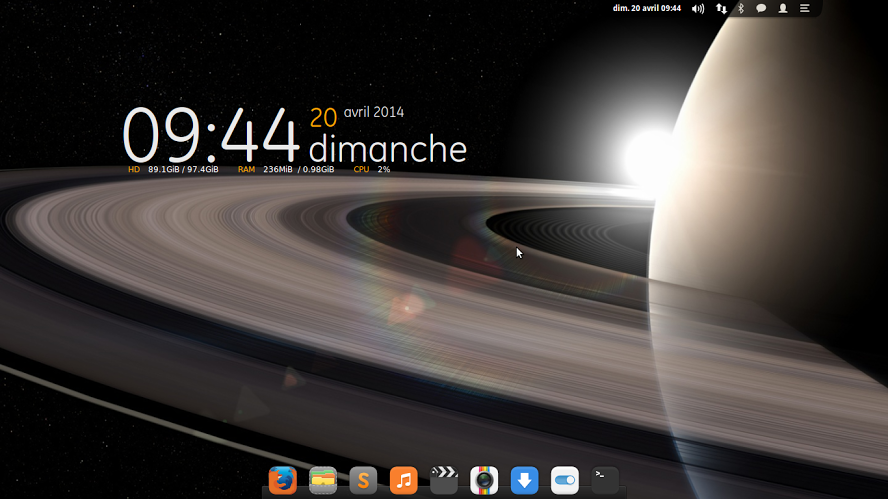The width and height of the screenshot is (888, 499).
Task: Open the blue download arrow app
Action: [524, 480]
